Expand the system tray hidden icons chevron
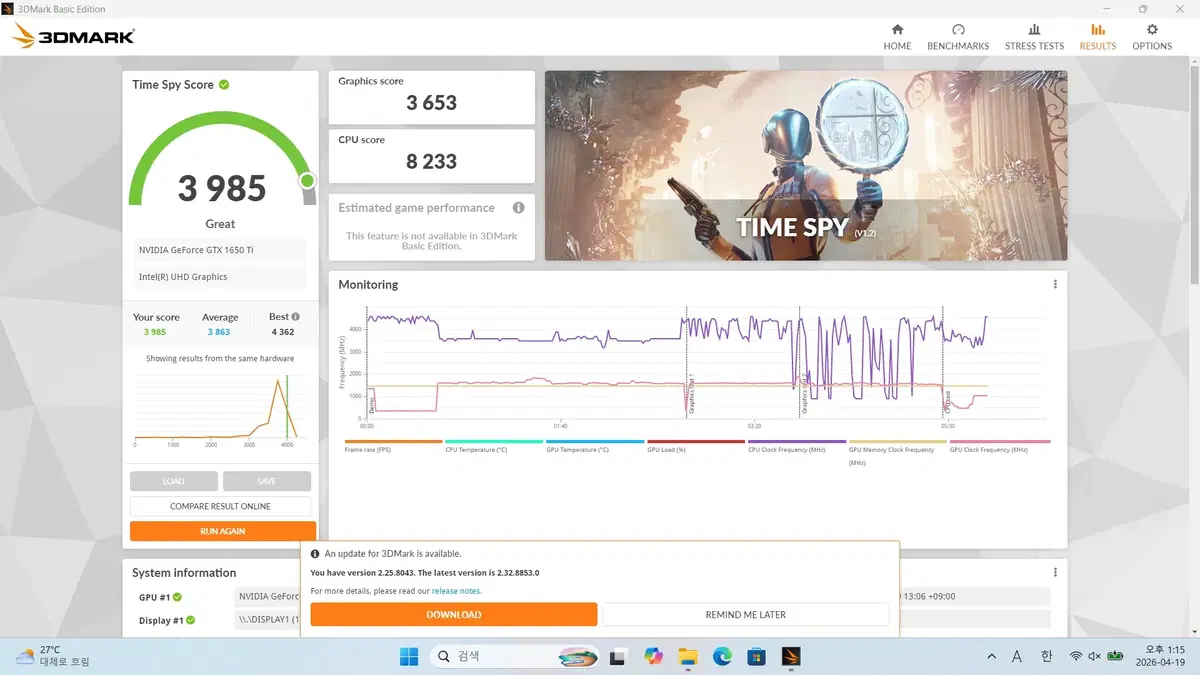 tap(991, 657)
